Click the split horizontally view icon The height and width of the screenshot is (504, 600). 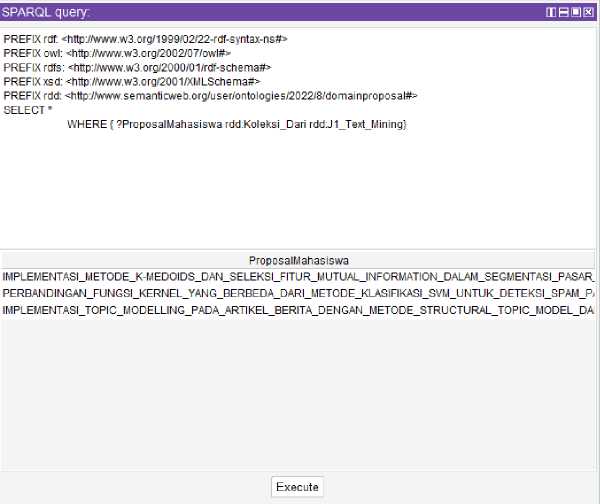(x=563, y=12)
